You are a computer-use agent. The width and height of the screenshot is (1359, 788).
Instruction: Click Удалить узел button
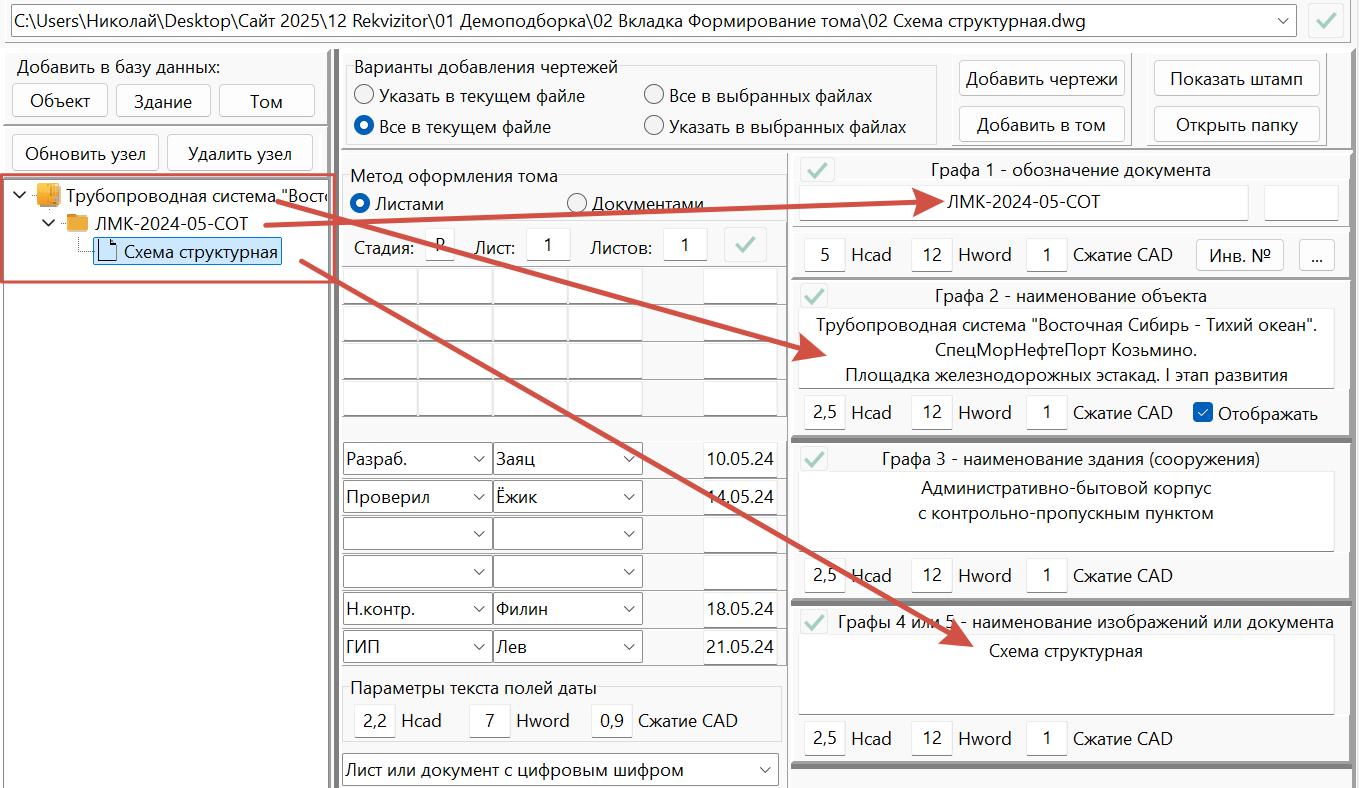[240, 154]
